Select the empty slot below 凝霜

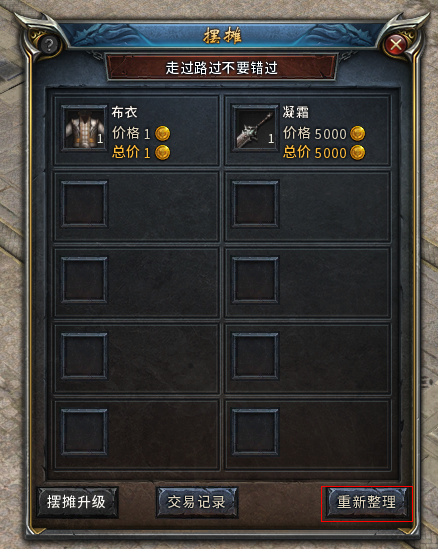255,204
